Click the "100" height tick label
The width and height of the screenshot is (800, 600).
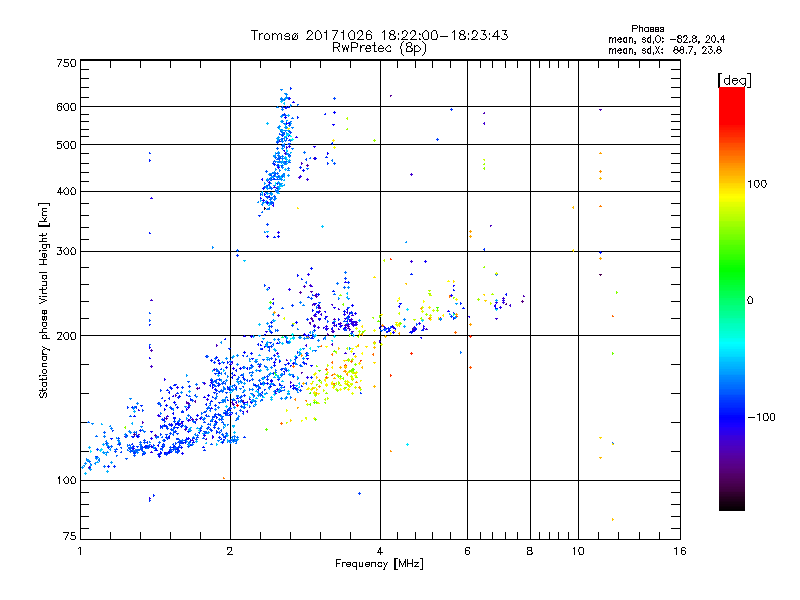(x=66, y=481)
